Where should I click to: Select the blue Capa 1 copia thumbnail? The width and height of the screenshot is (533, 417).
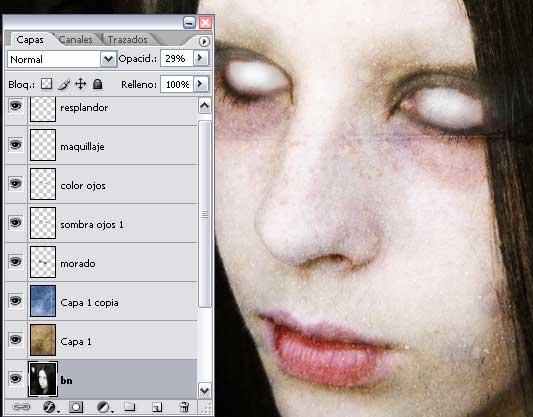[x=43, y=301]
